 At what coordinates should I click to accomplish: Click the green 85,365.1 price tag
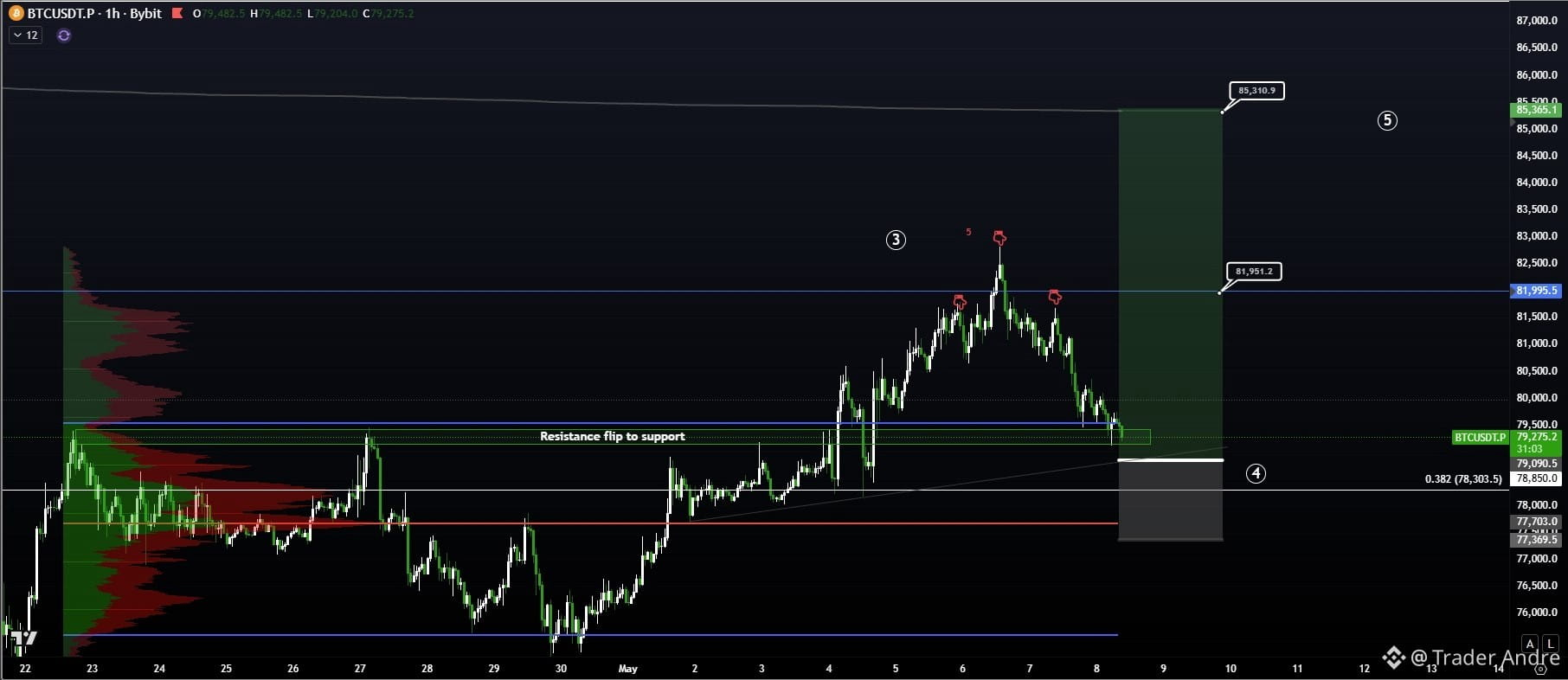pyautogui.click(x=1536, y=110)
